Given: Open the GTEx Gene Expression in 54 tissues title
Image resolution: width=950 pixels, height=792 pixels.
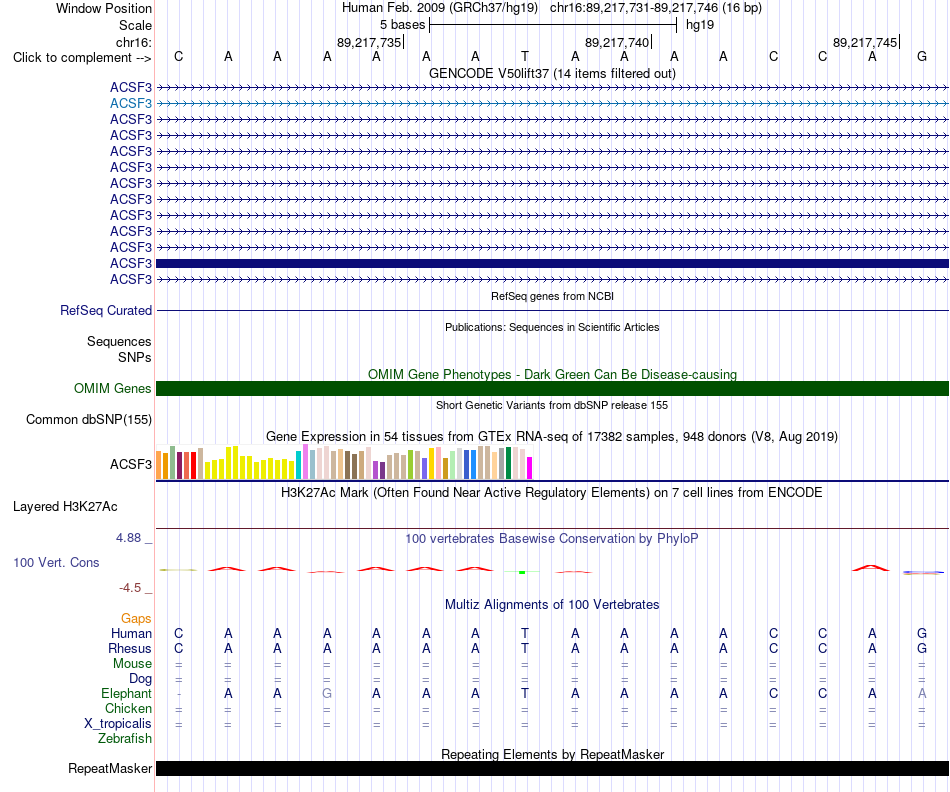Looking at the screenshot, I should [x=552, y=436].
